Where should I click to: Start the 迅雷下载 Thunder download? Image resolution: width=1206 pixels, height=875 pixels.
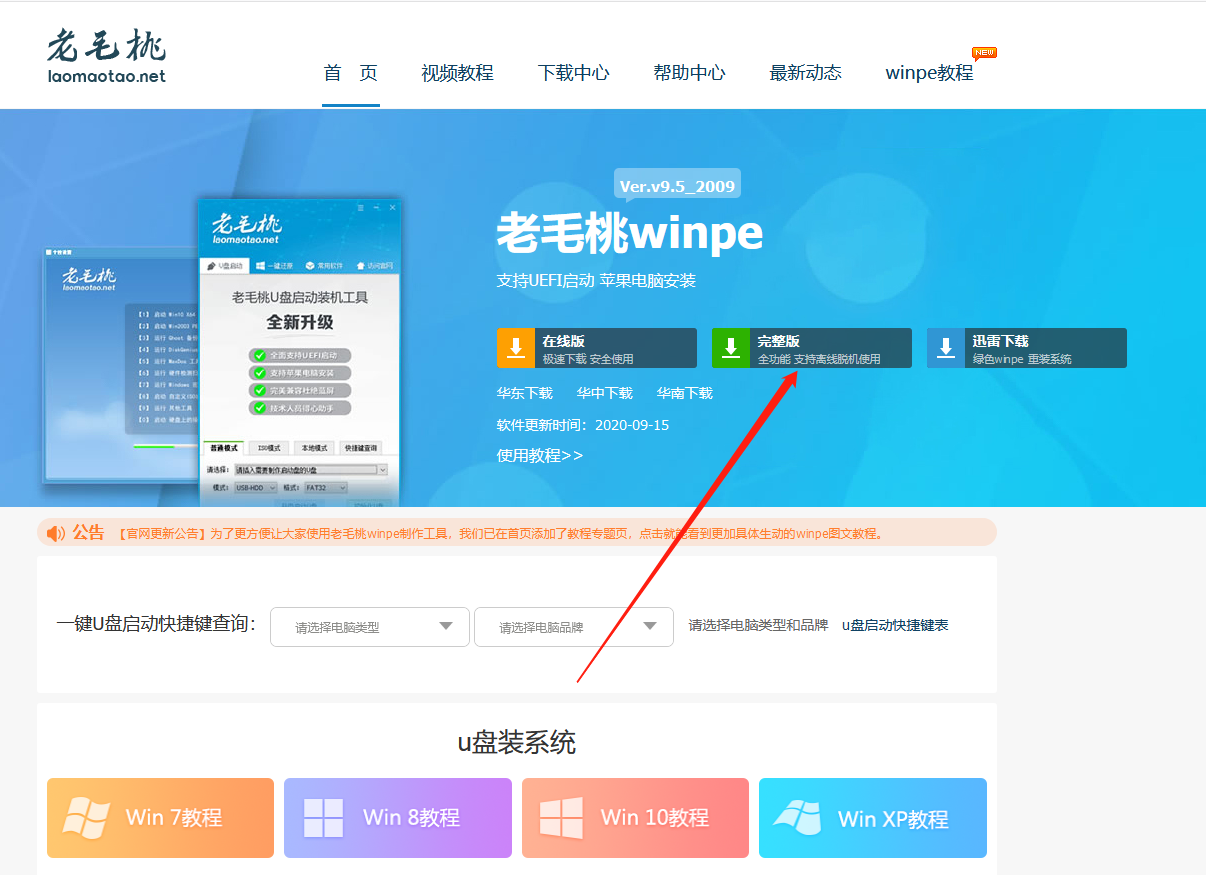[1027, 348]
